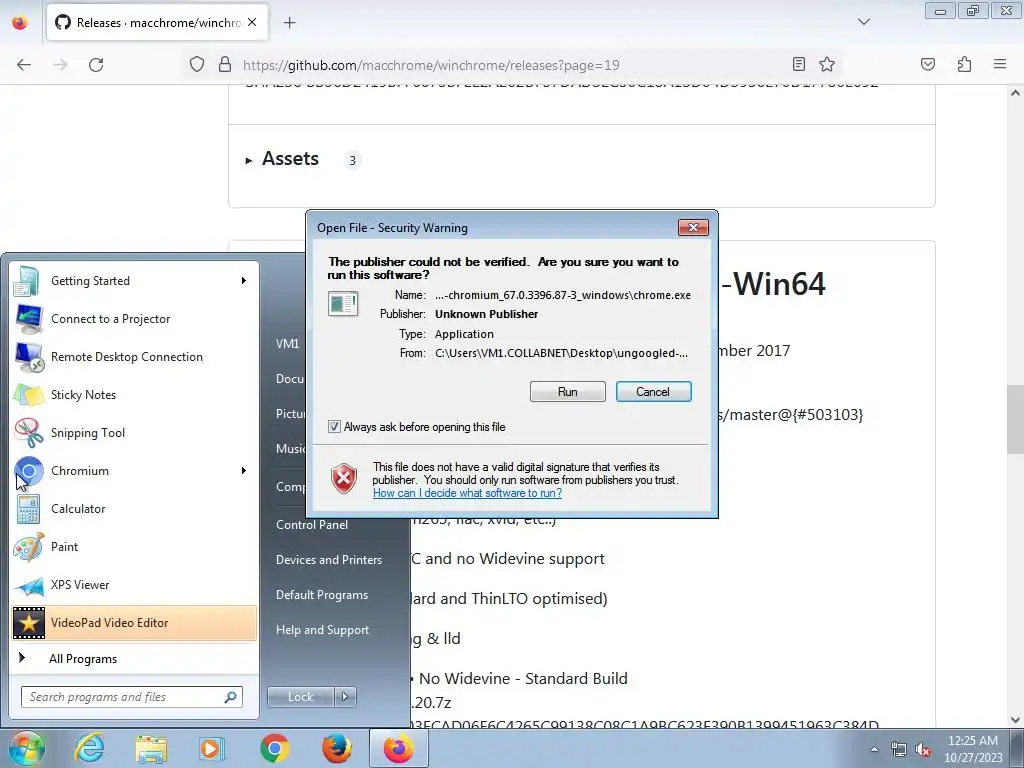Open Windows Explorer from taskbar
Viewport: 1024px width, 768px height.
click(x=151, y=748)
